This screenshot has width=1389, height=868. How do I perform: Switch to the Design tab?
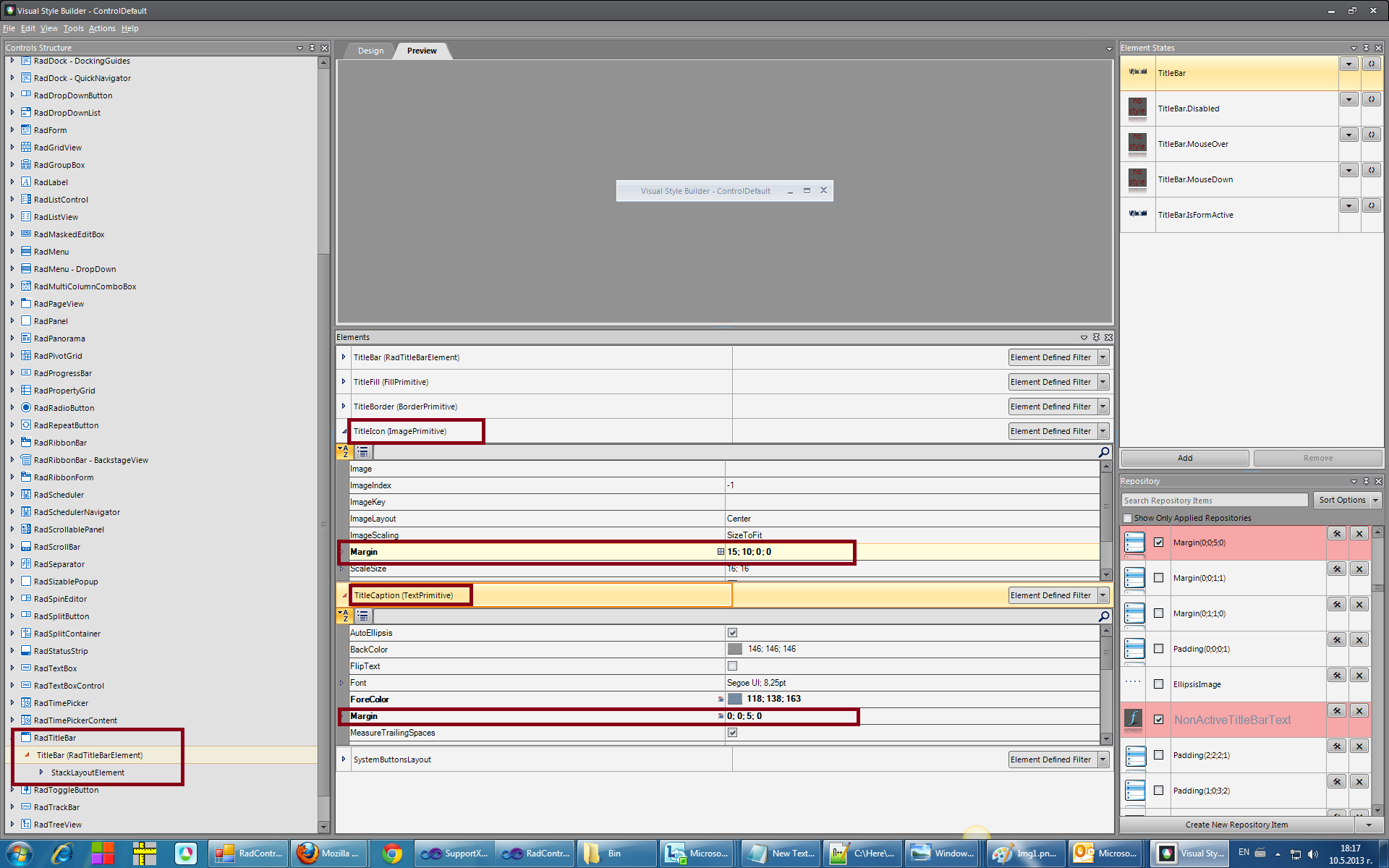pos(370,51)
